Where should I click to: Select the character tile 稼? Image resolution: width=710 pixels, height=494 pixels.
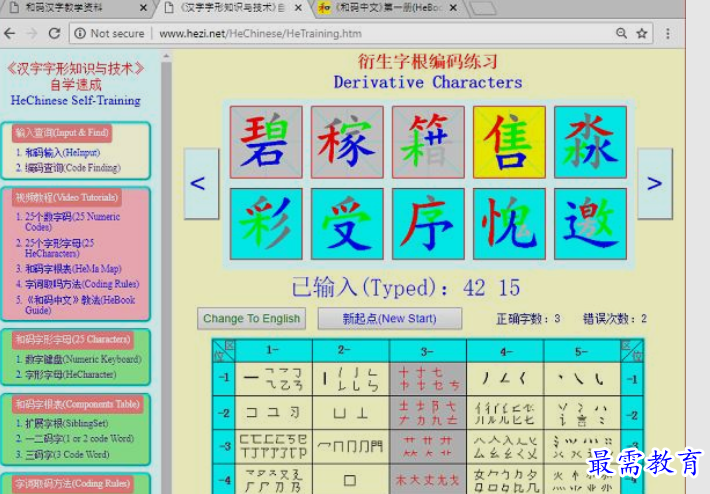[x=347, y=142]
